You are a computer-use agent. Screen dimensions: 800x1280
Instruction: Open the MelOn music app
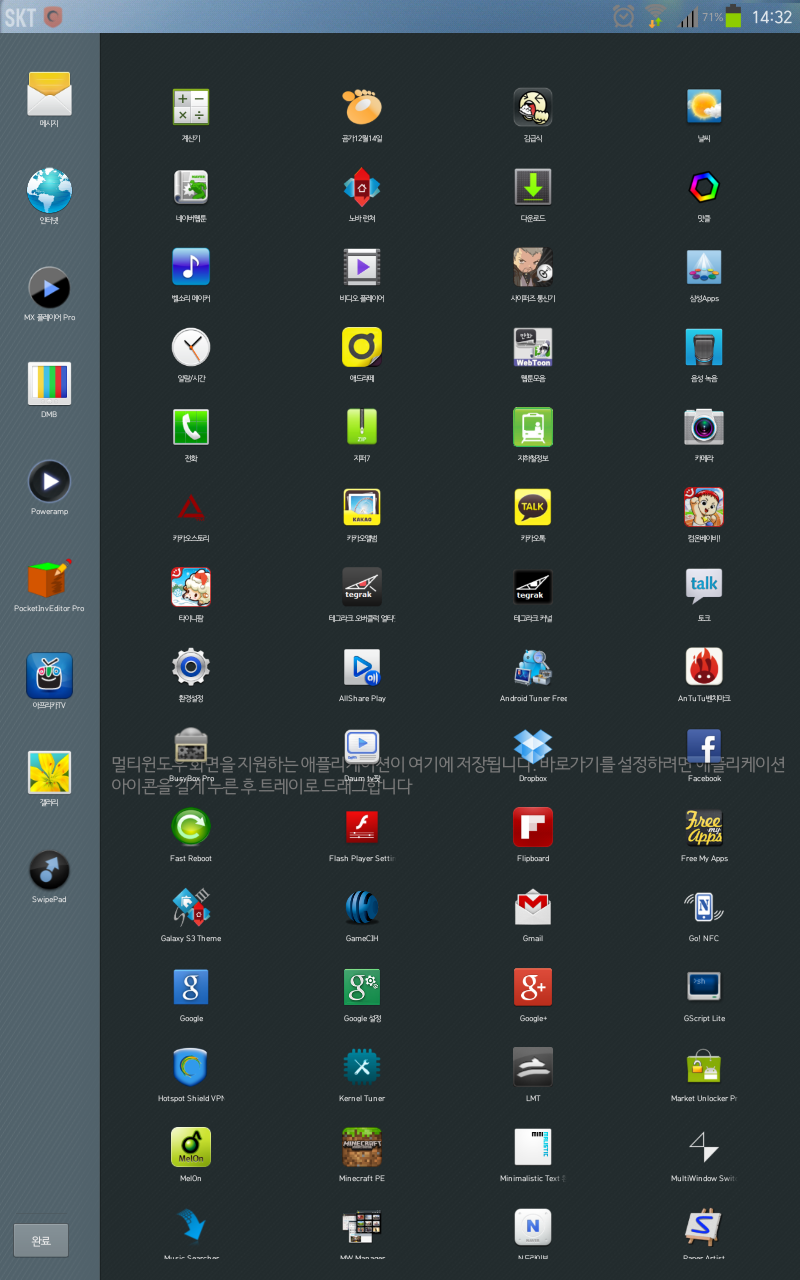[x=191, y=1147]
